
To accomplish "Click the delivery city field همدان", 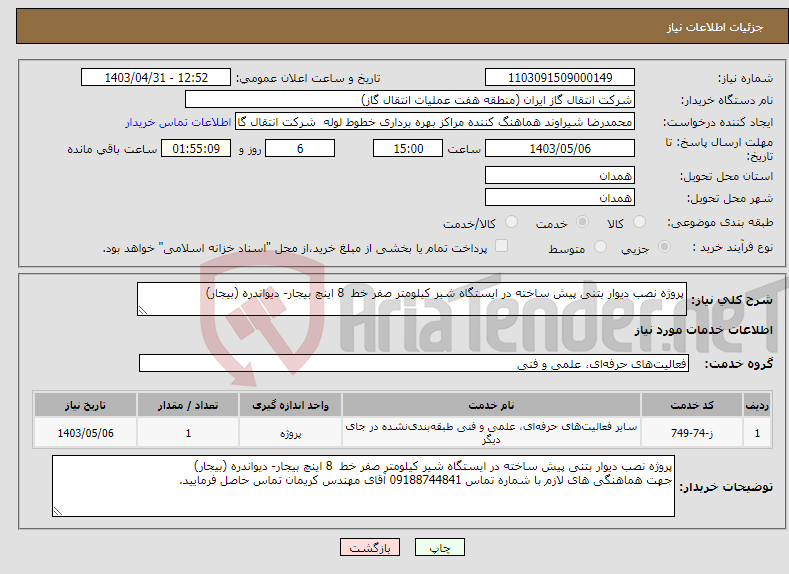I will (560, 197).
